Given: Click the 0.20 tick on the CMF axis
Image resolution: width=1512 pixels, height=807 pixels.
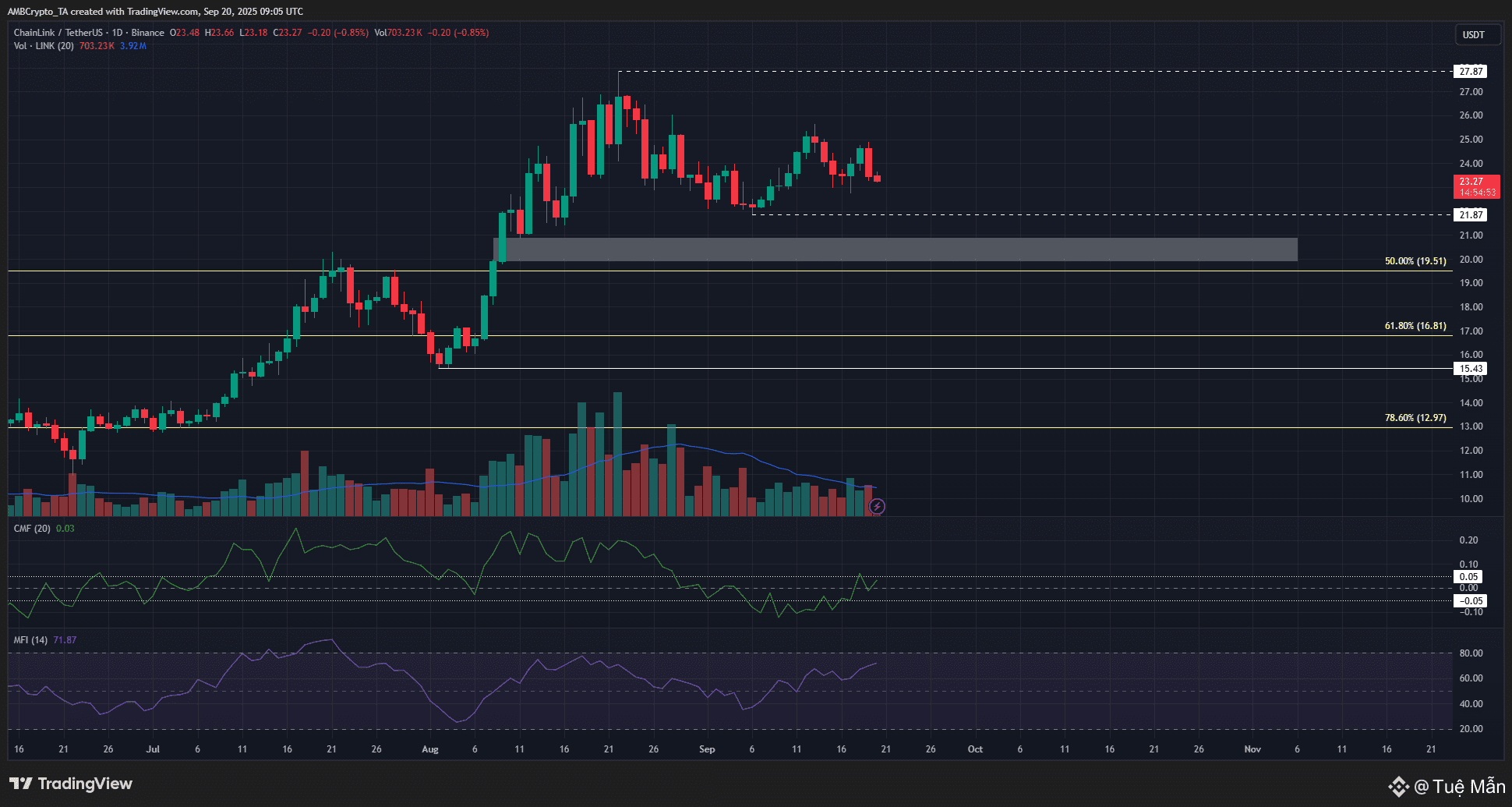Looking at the screenshot, I should 1469,540.
